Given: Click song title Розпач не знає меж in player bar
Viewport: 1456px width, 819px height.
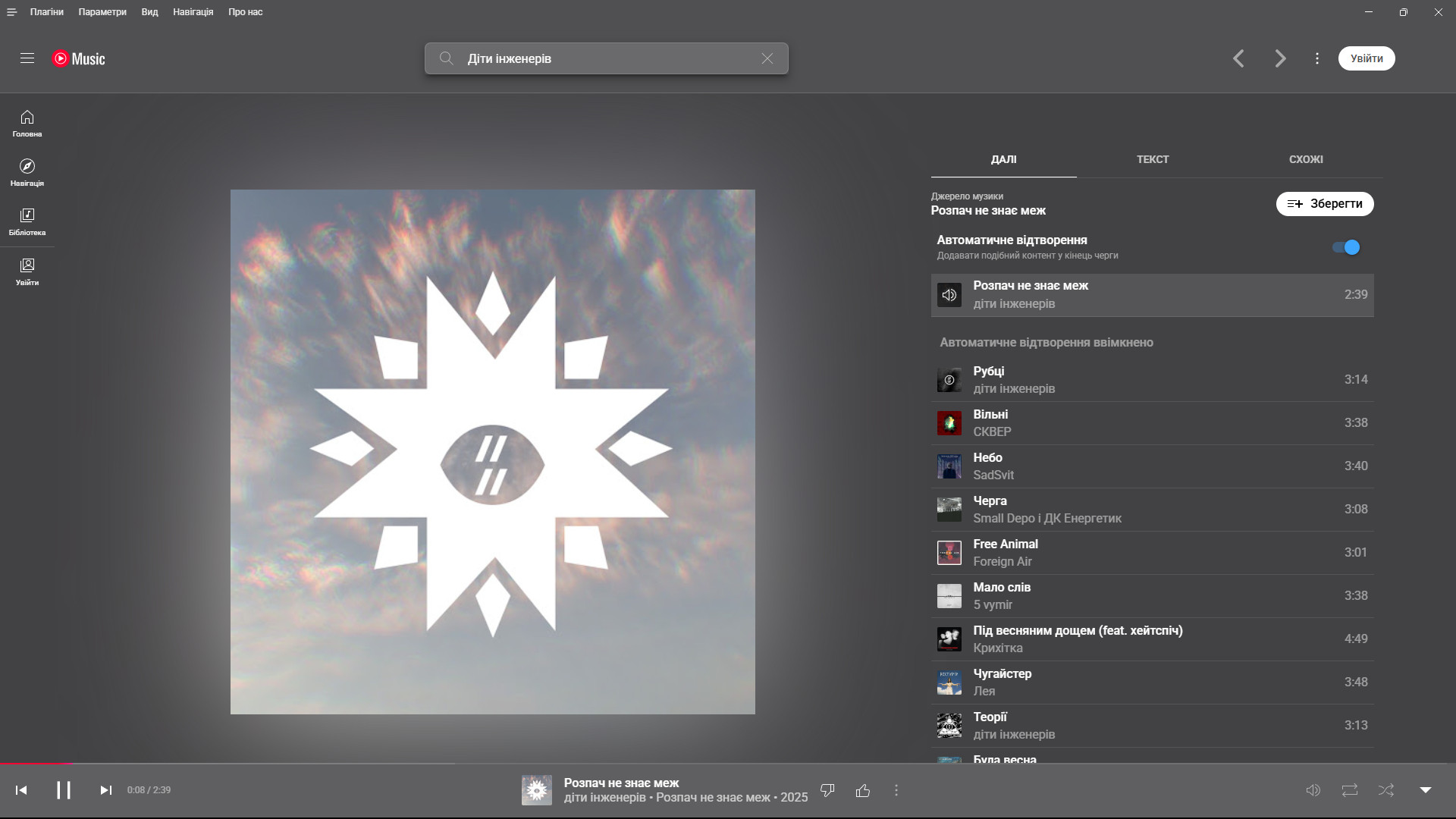Looking at the screenshot, I should coord(621,783).
